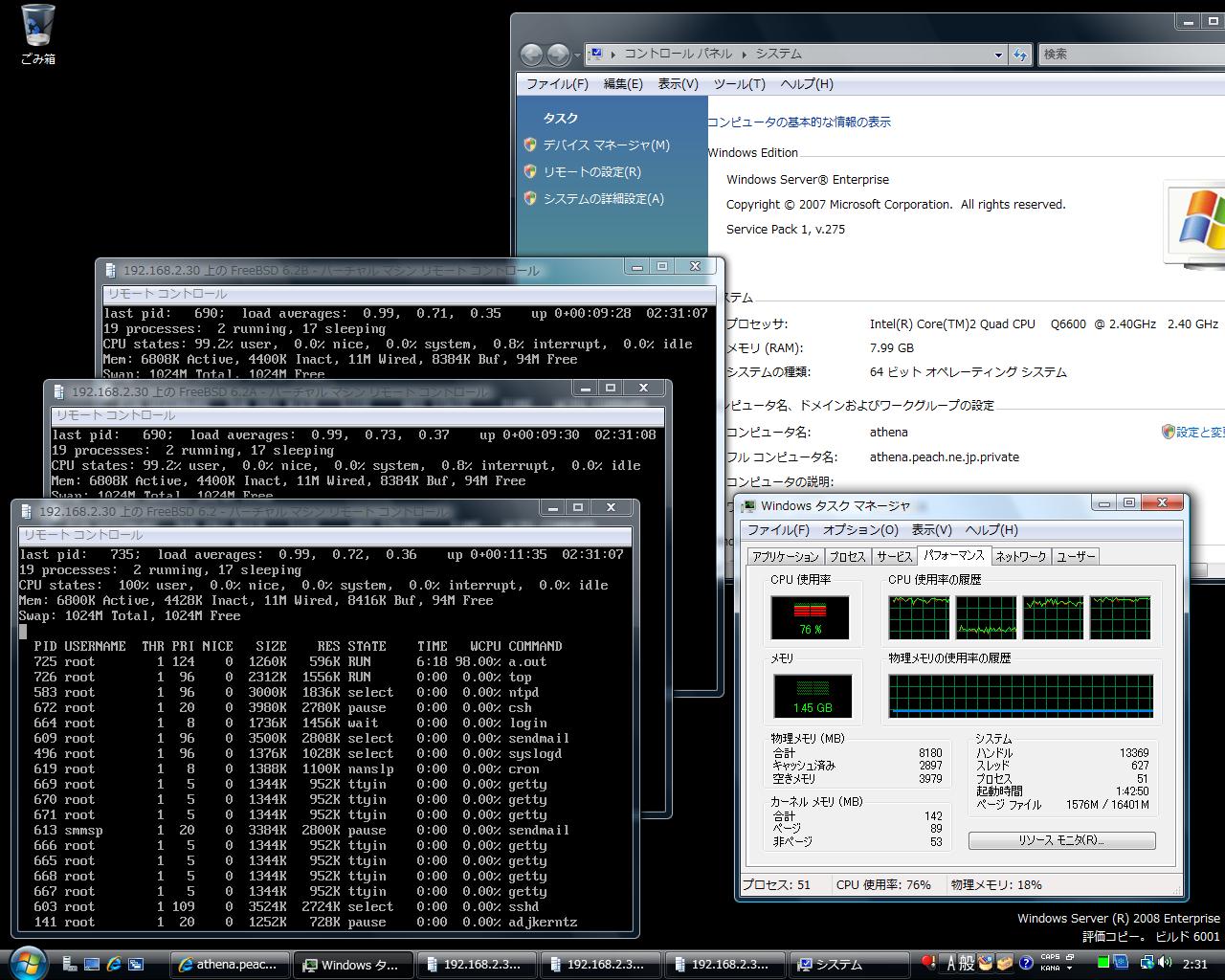Switch to サービス tab in Task Manager
Viewport: 1225px width, 980px height.
[894, 556]
